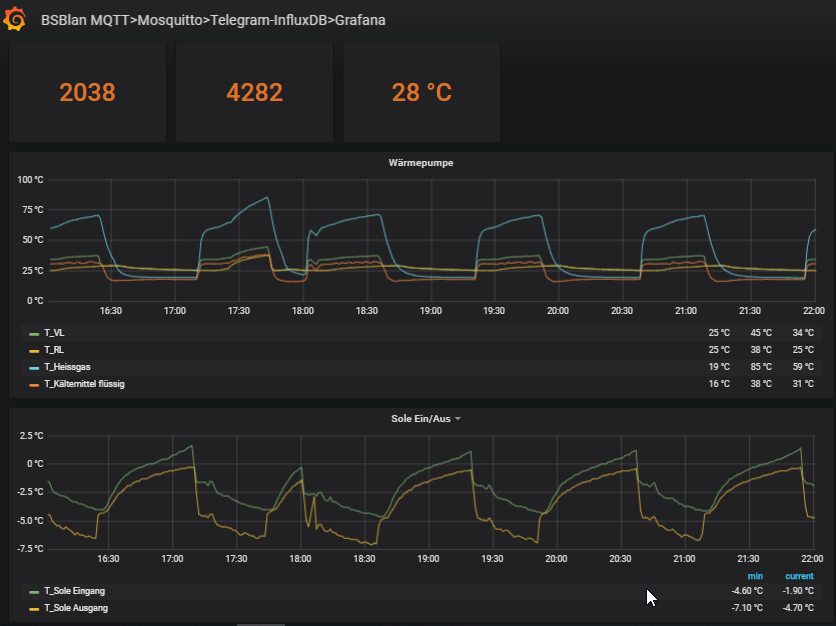Sort legend by the current column header
Viewport: 836px width, 626px height.
pos(799,576)
